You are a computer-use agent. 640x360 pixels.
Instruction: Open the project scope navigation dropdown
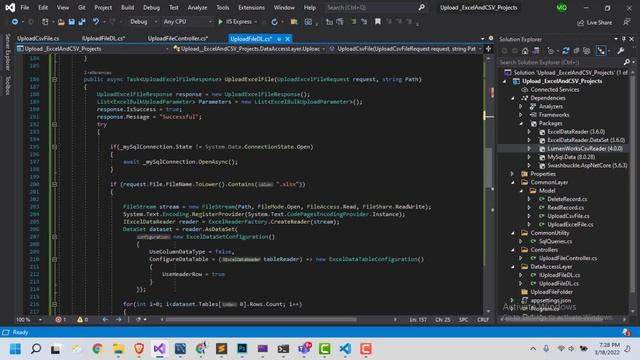click(x=93, y=49)
